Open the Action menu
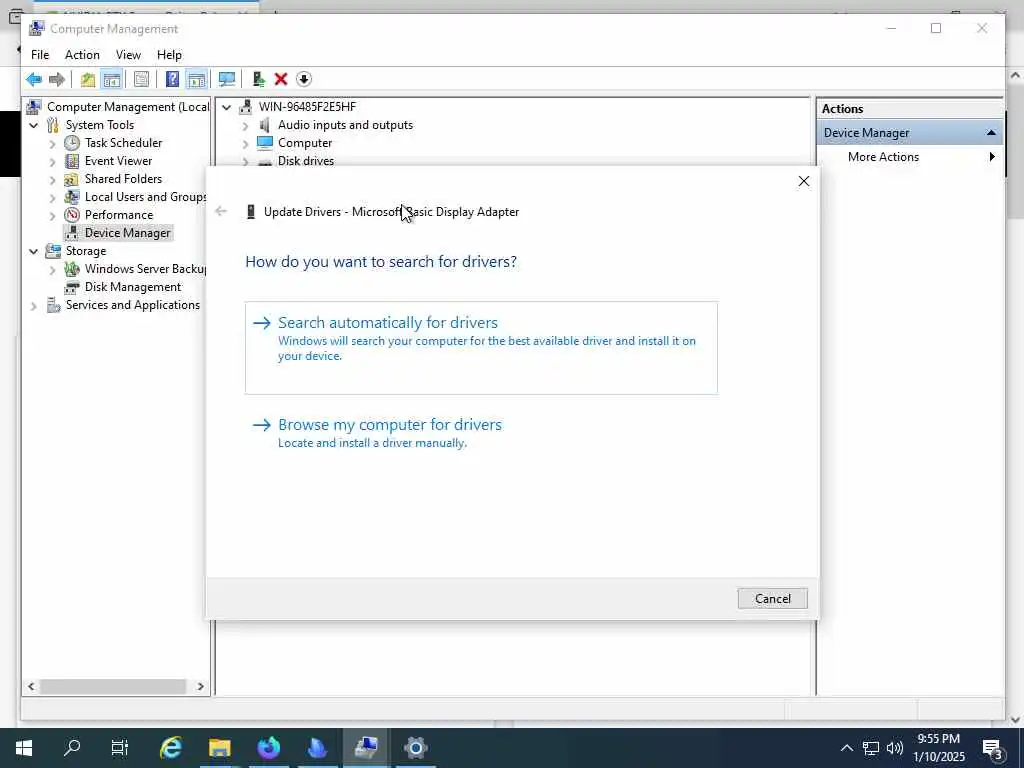Image resolution: width=1024 pixels, height=768 pixels. pyautogui.click(x=82, y=55)
